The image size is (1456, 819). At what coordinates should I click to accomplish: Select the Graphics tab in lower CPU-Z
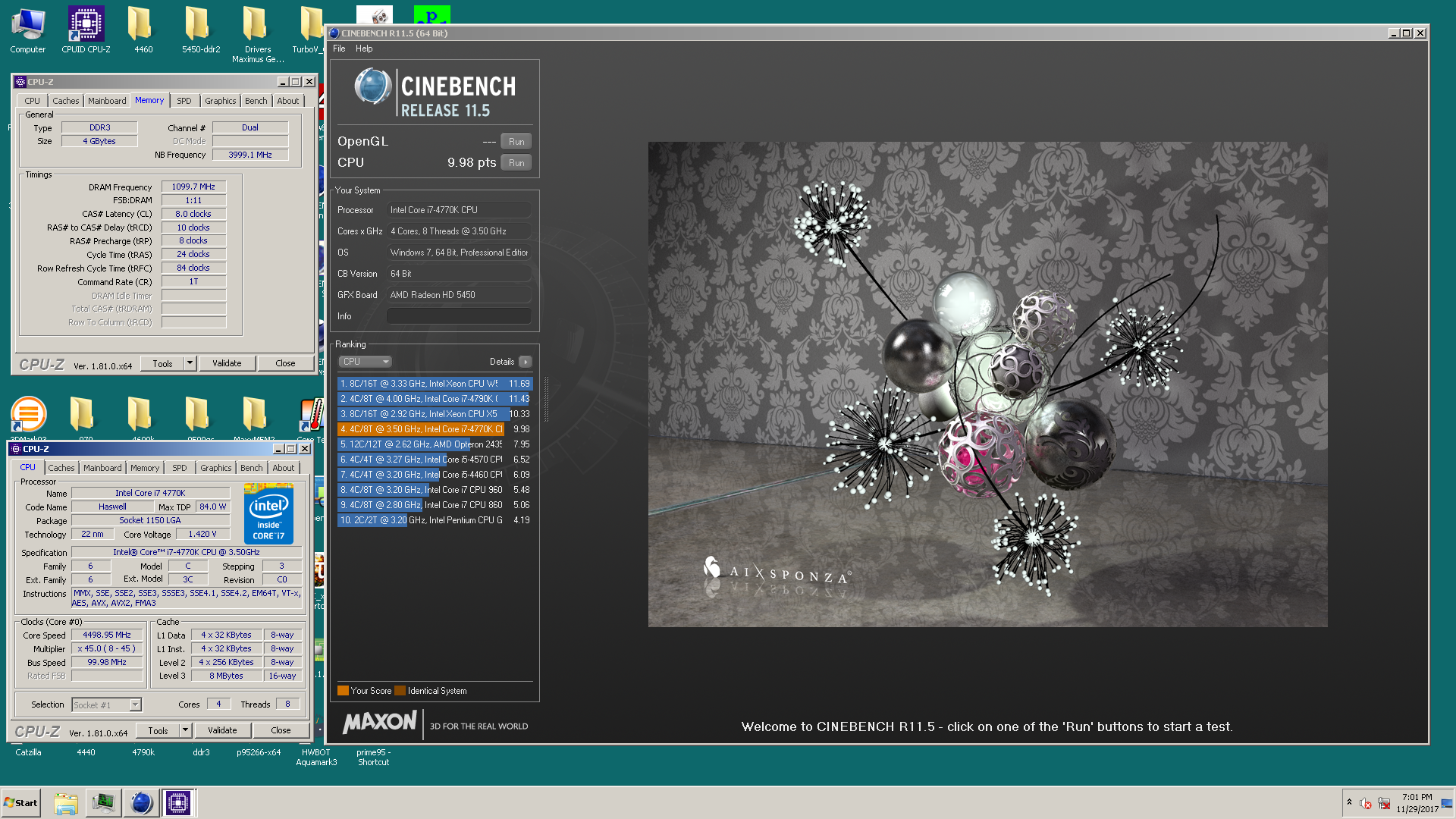click(216, 468)
